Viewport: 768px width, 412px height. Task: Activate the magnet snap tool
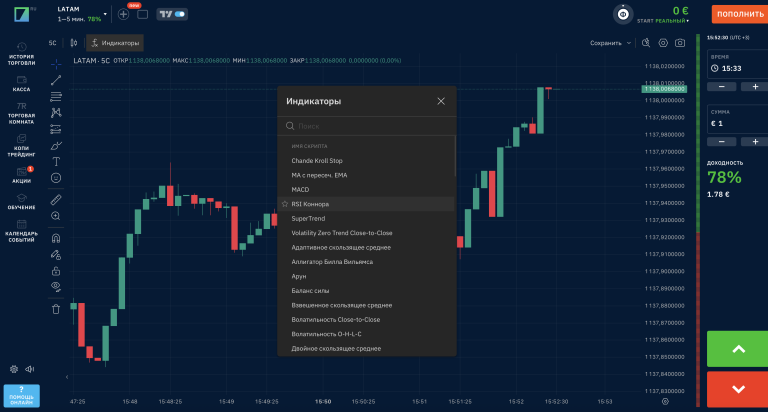pos(56,238)
